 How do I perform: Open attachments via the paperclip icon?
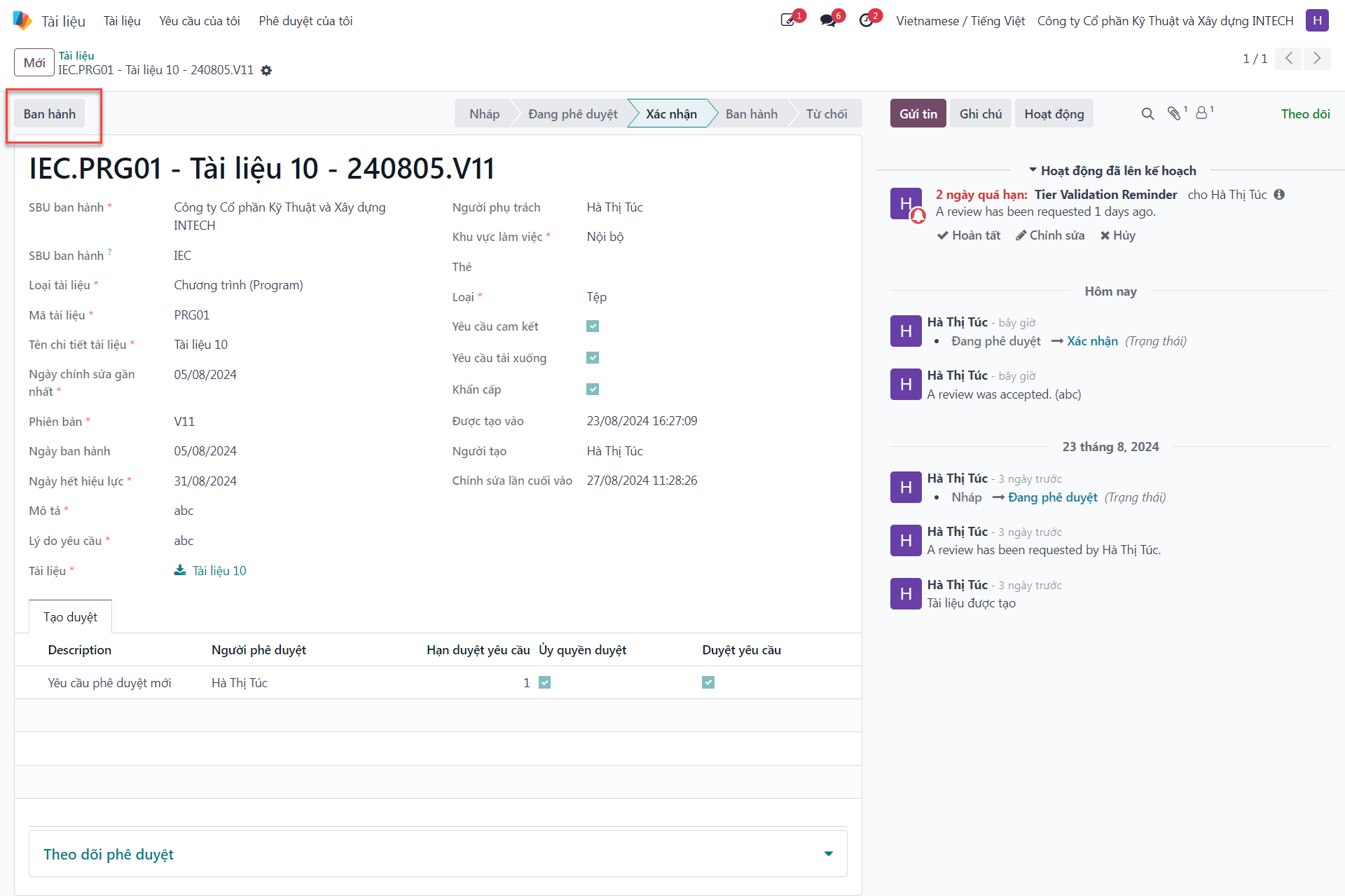(1175, 113)
